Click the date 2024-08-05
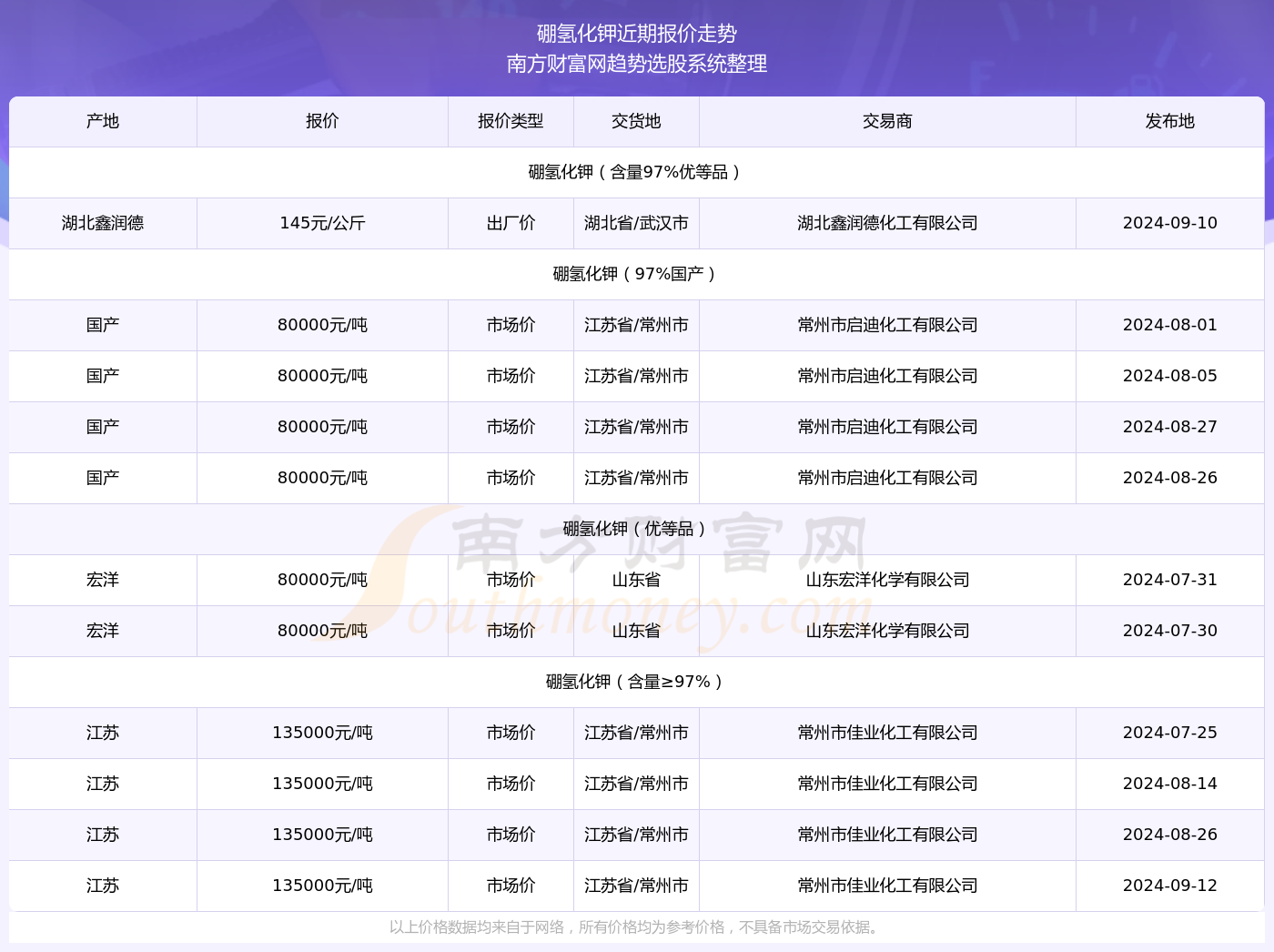The height and width of the screenshot is (952, 1274). (1170, 376)
